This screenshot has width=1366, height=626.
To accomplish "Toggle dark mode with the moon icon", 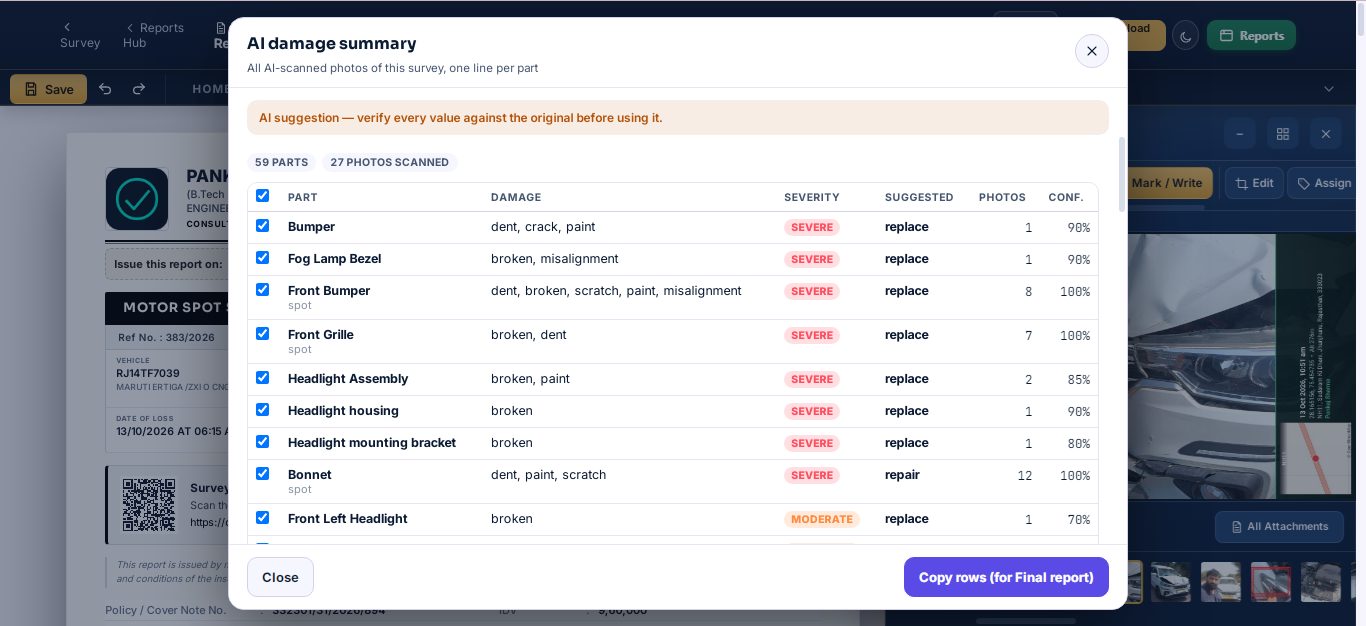I will [1185, 36].
